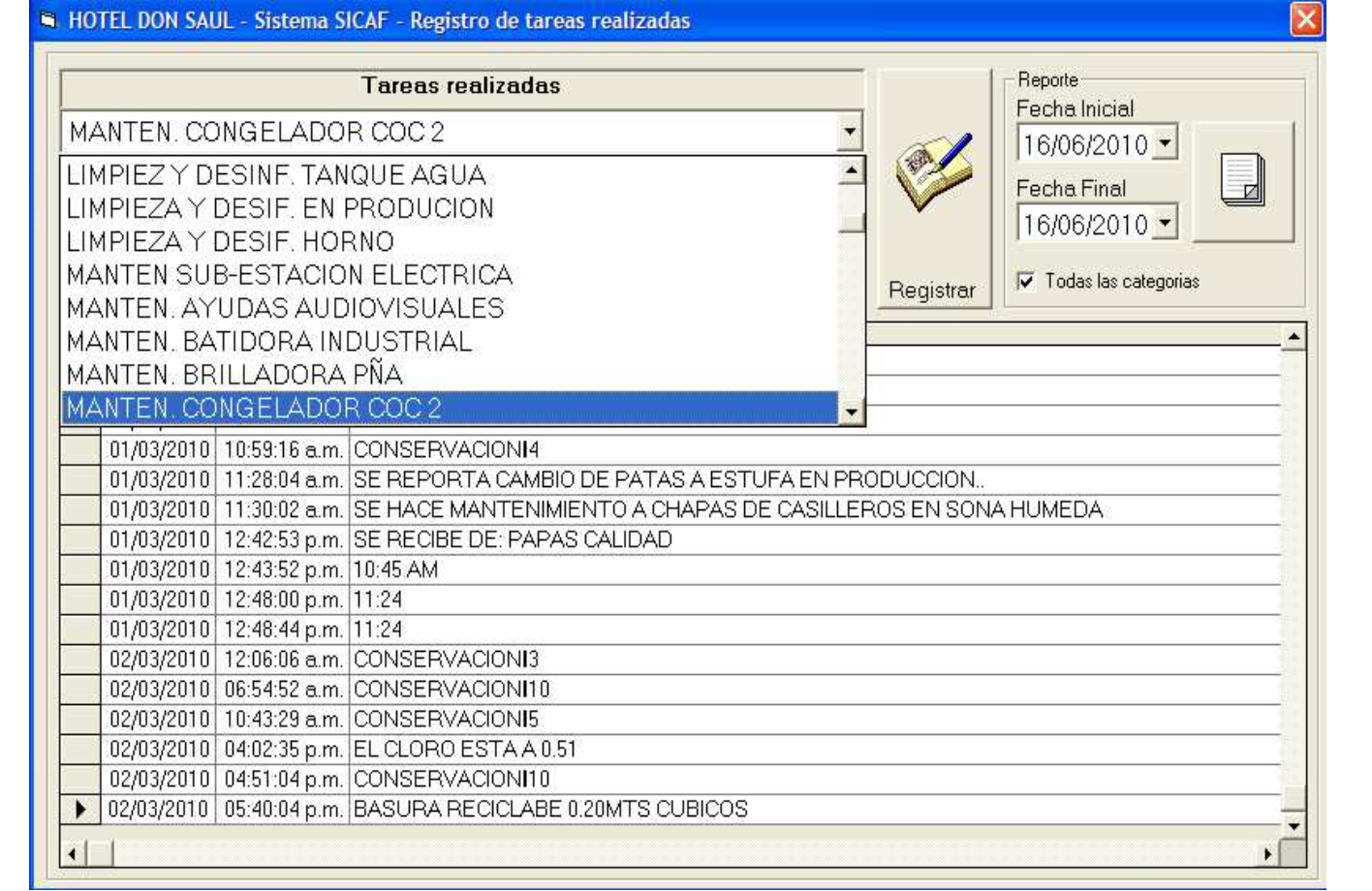Open the Fecha Final date dropdown

click(x=1166, y=225)
